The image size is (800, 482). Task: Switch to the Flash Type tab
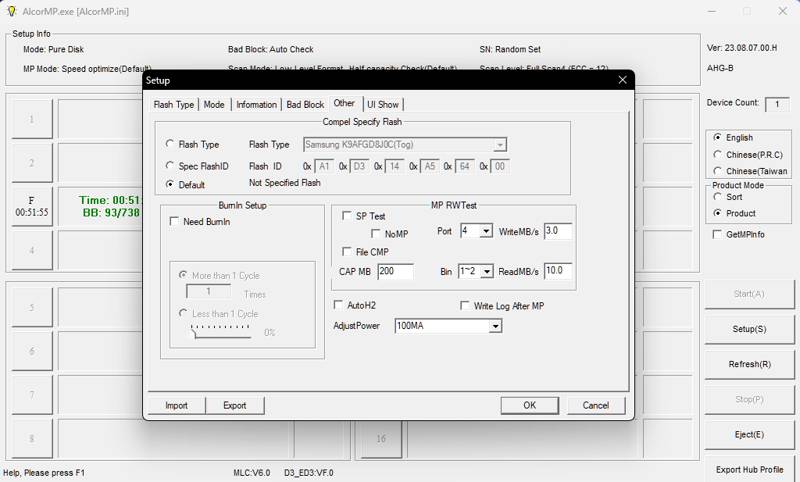[173, 104]
